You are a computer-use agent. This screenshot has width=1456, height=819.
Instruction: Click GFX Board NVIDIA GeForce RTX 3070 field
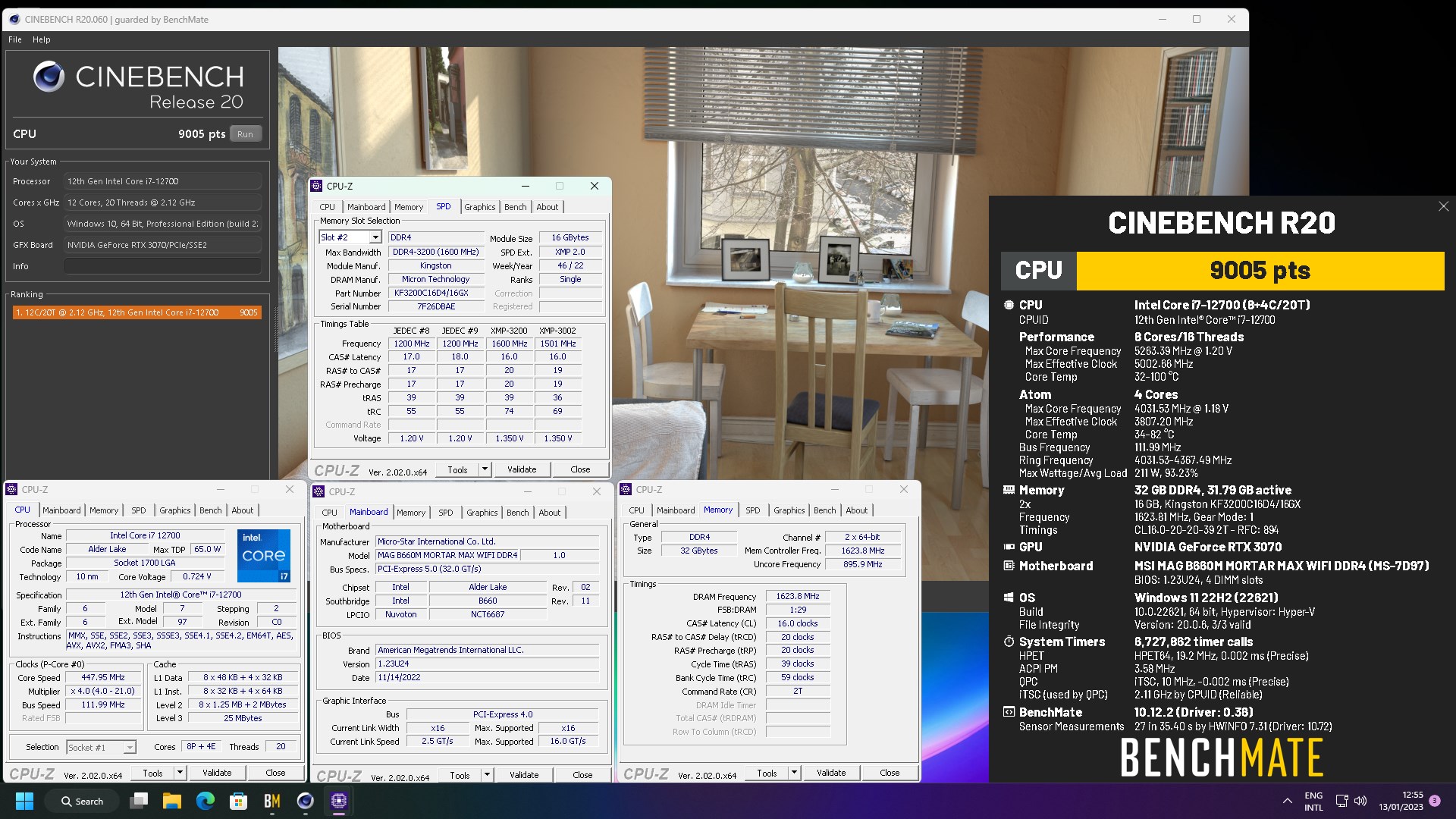(162, 245)
